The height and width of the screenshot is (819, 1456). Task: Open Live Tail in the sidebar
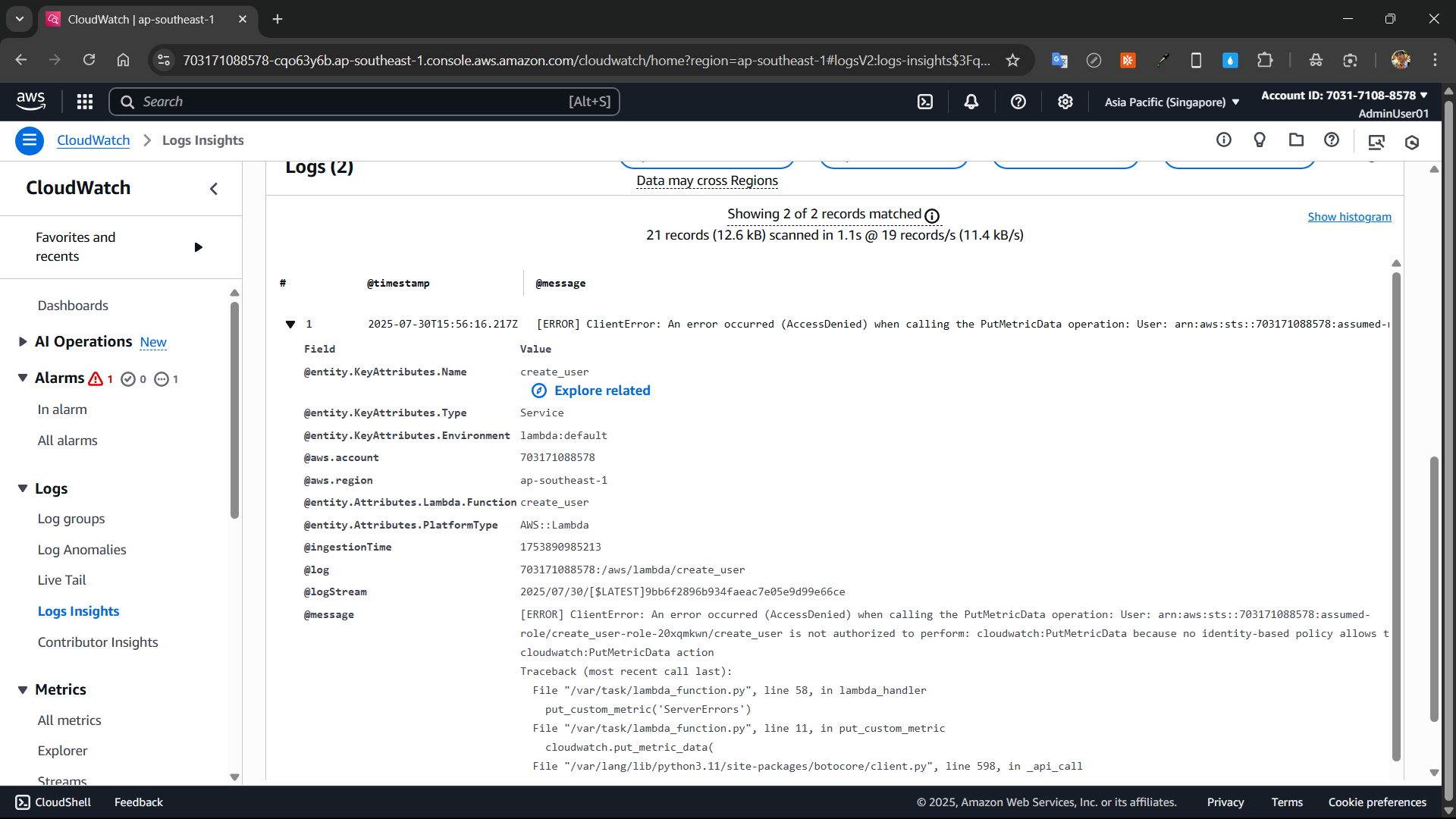(61, 580)
